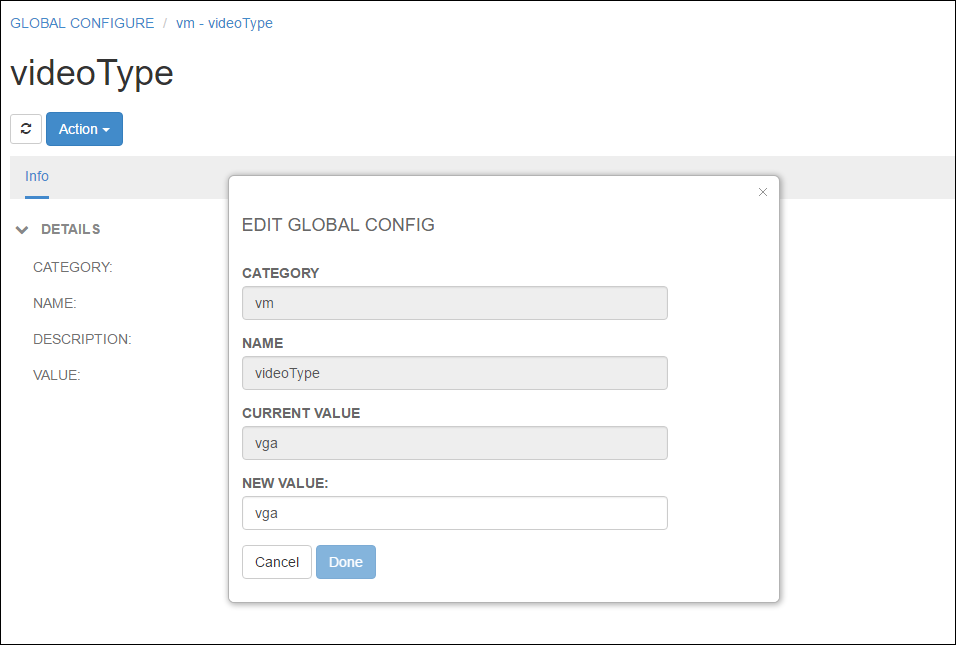Click the read-only Name field in dialog
Viewport: 956px width, 645px height.
point(454,373)
